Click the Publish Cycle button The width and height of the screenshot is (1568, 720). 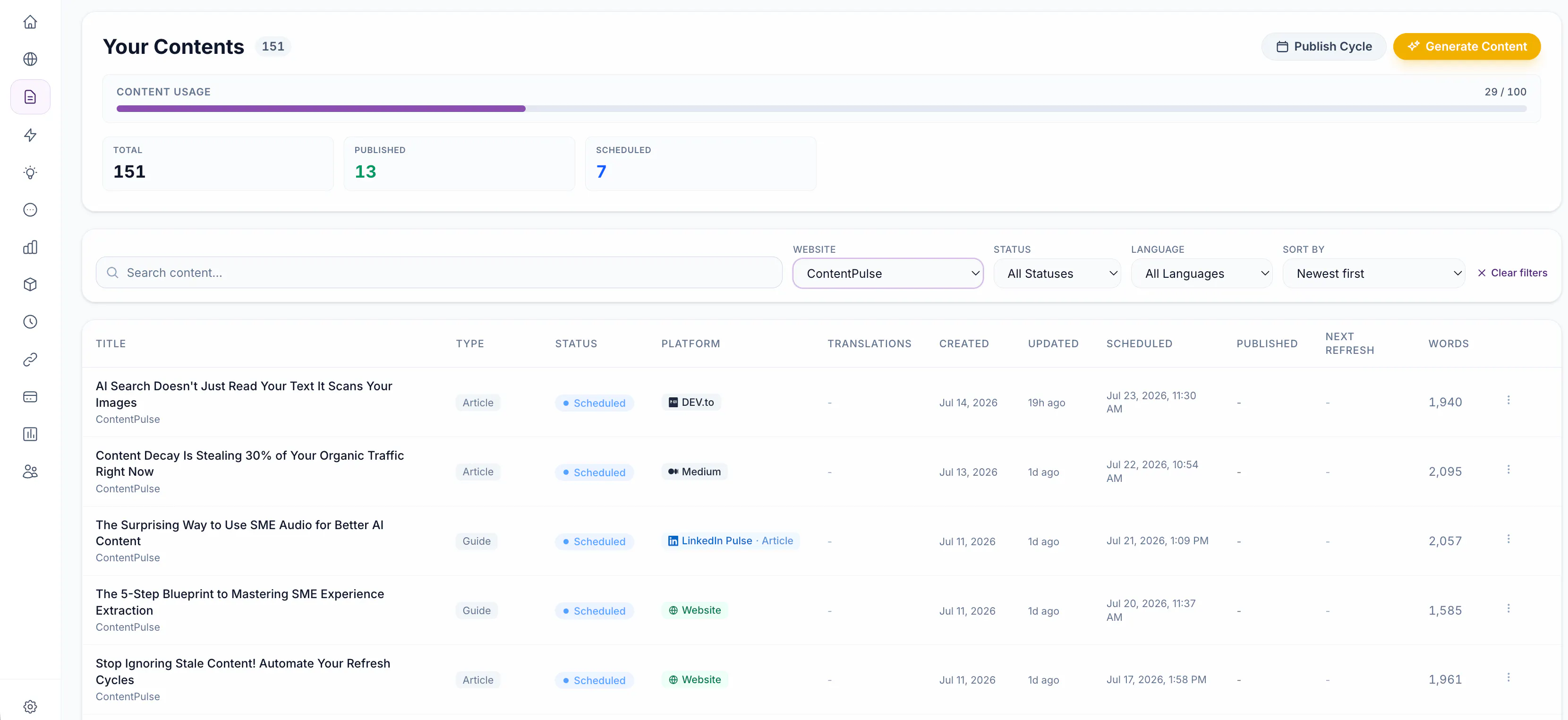[1323, 47]
